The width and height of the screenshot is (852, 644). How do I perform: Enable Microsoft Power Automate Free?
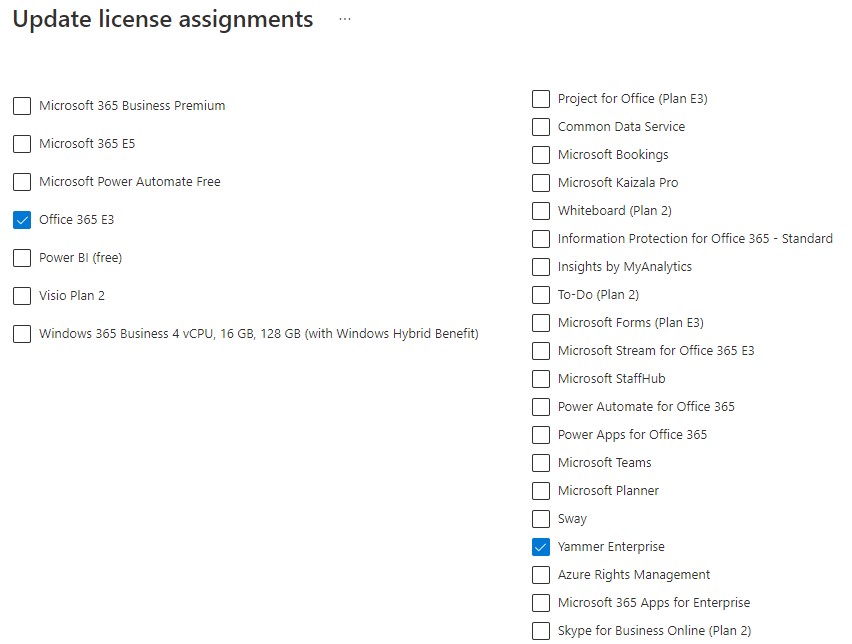(21, 181)
